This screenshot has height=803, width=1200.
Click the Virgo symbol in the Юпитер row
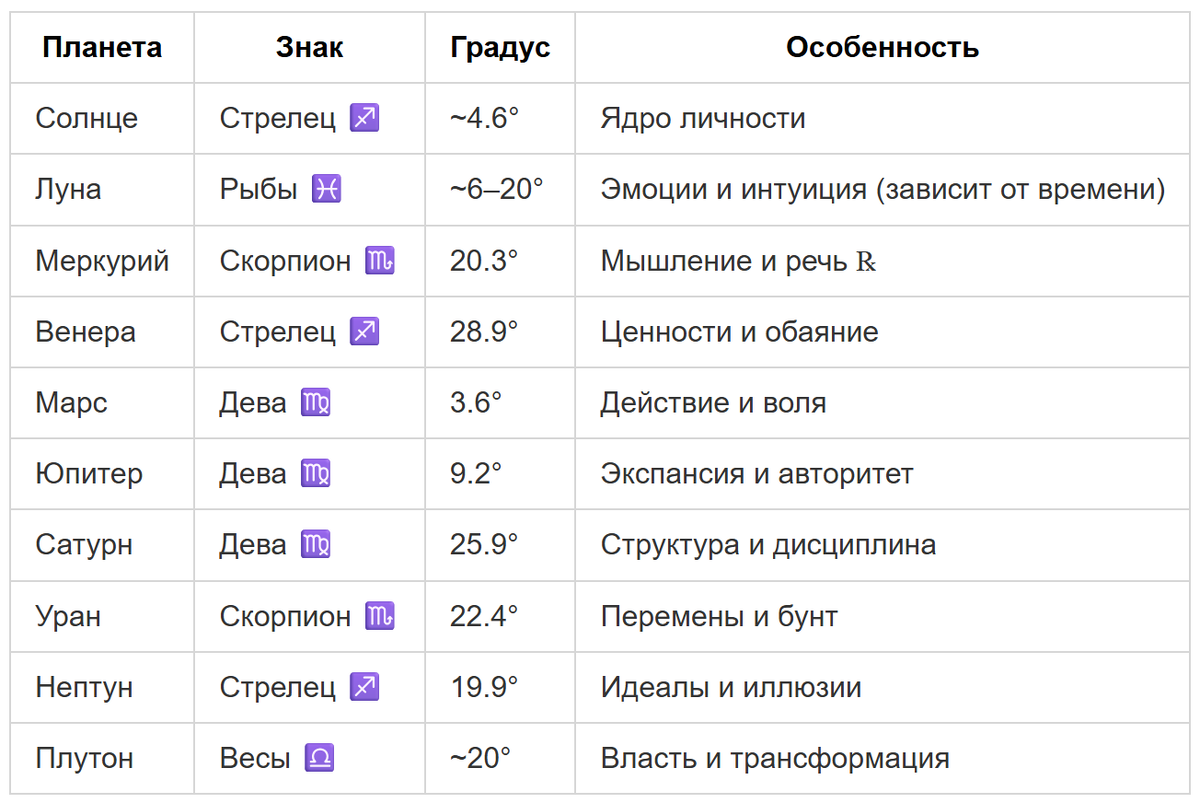316,474
